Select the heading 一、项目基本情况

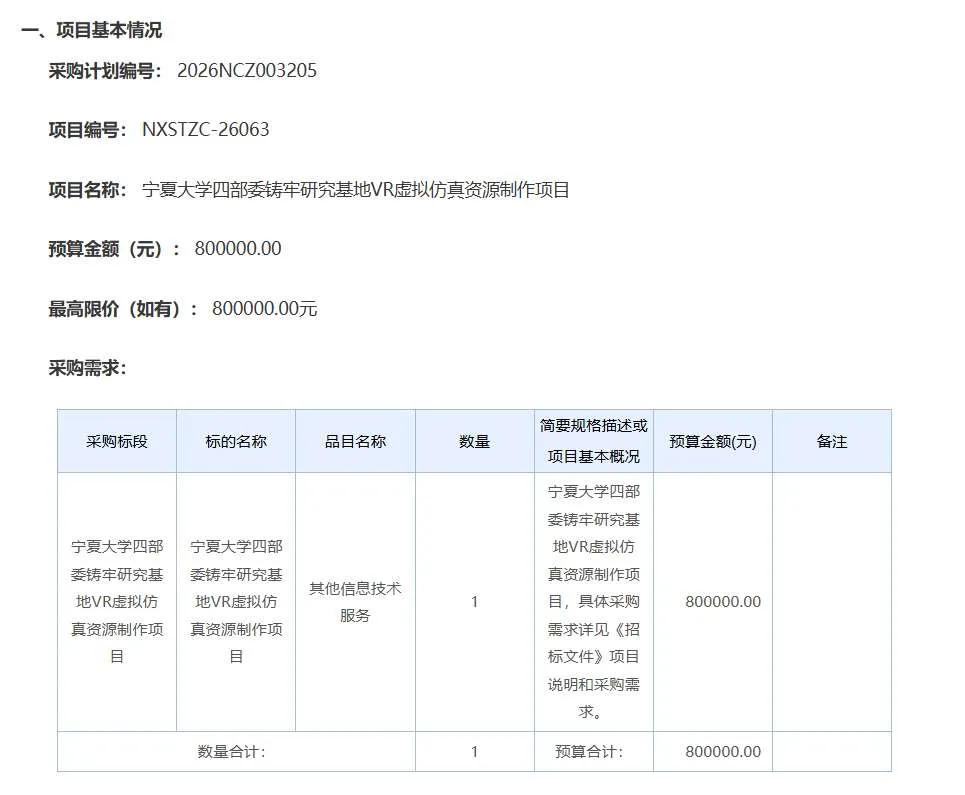pos(92,30)
